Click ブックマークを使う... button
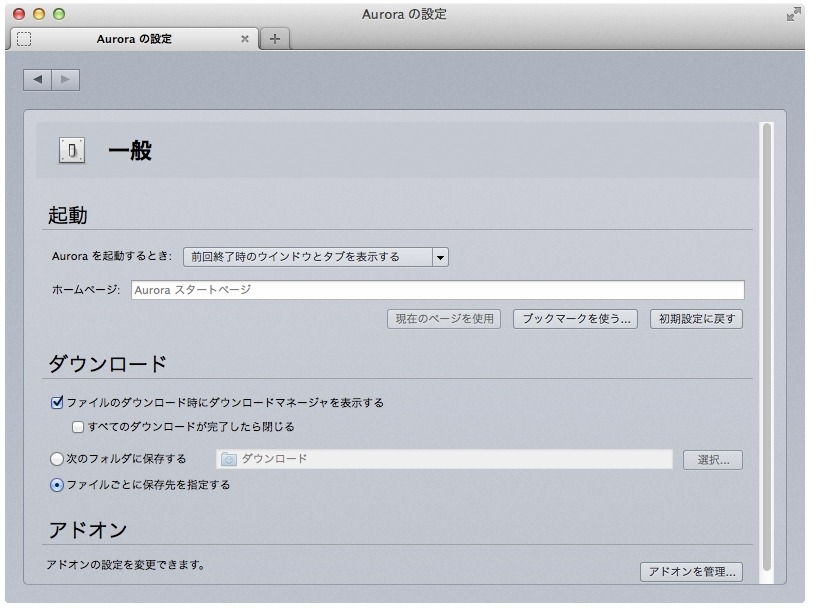This screenshot has height=608, width=816. pos(576,319)
